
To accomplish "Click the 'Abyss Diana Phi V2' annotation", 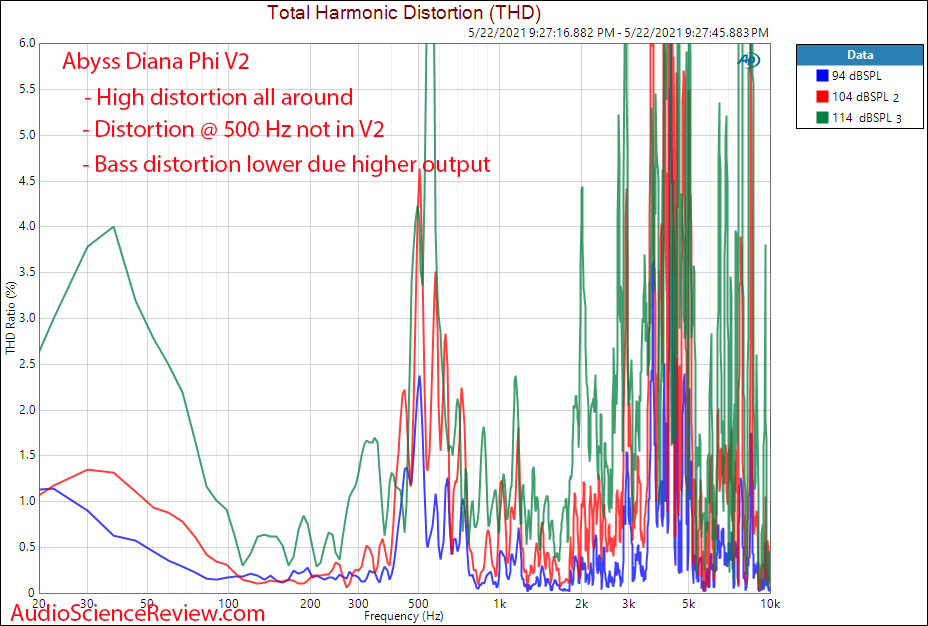I will point(156,61).
